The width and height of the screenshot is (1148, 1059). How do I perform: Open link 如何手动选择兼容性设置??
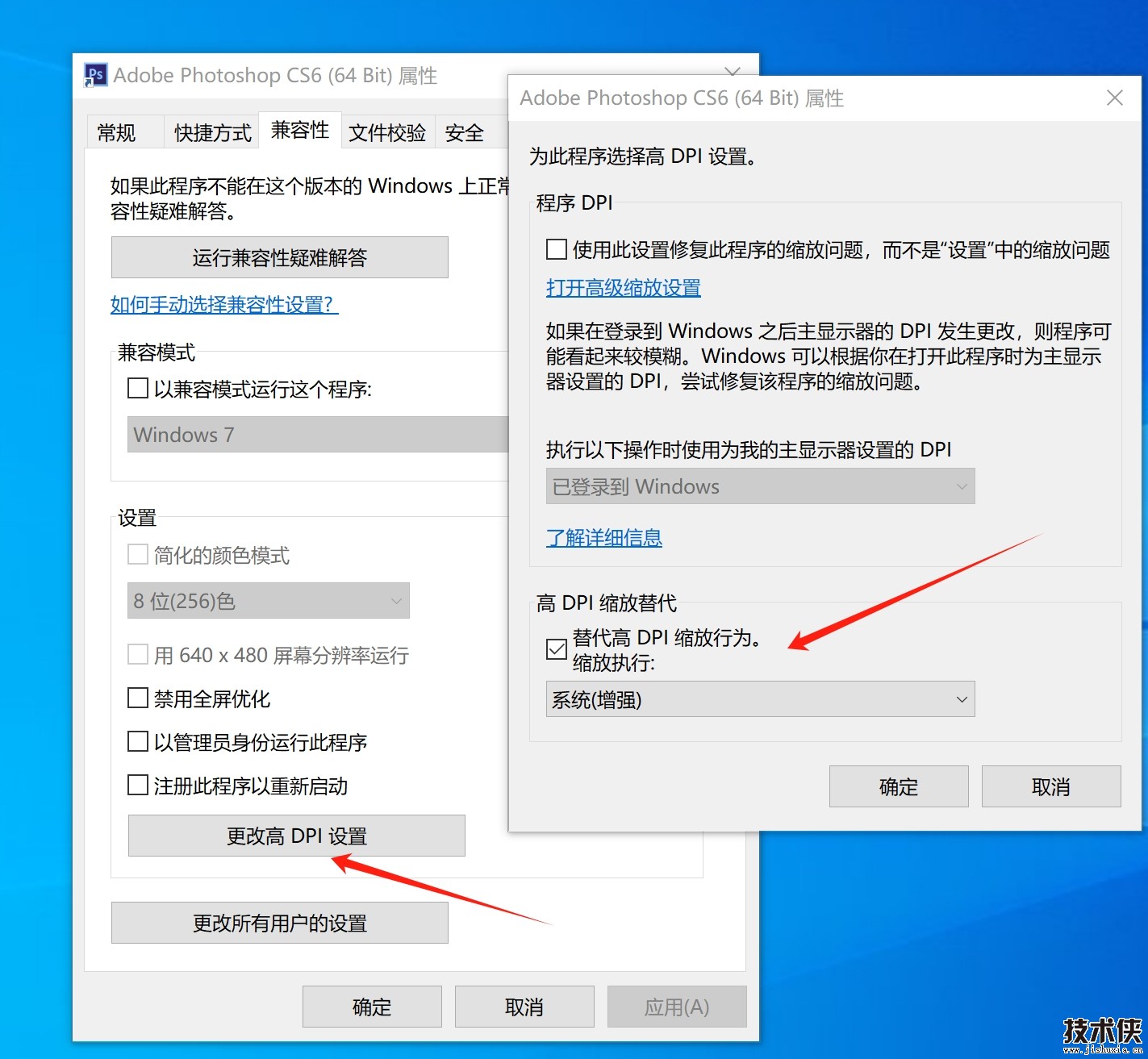click(x=224, y=304)
